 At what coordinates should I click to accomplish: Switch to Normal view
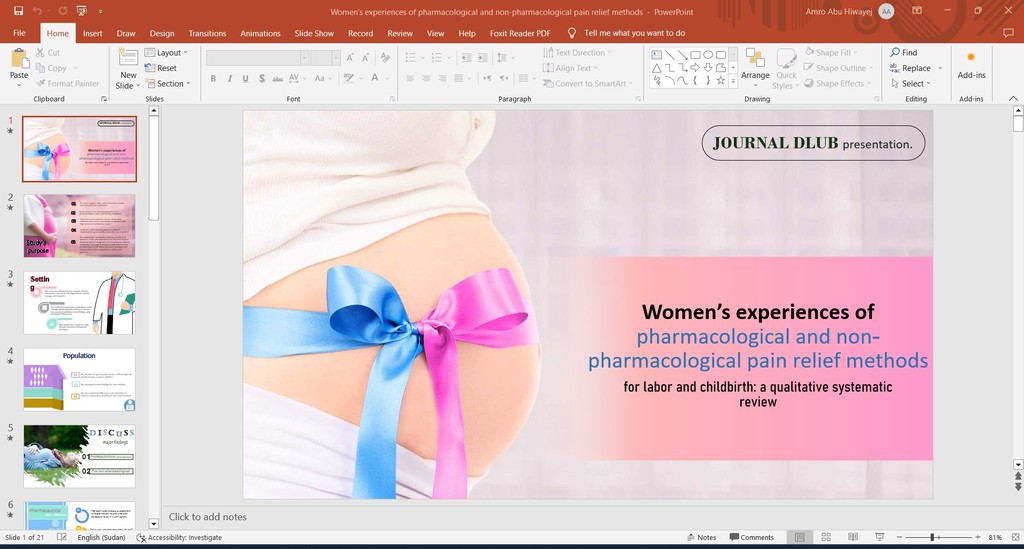pos(799,537)
